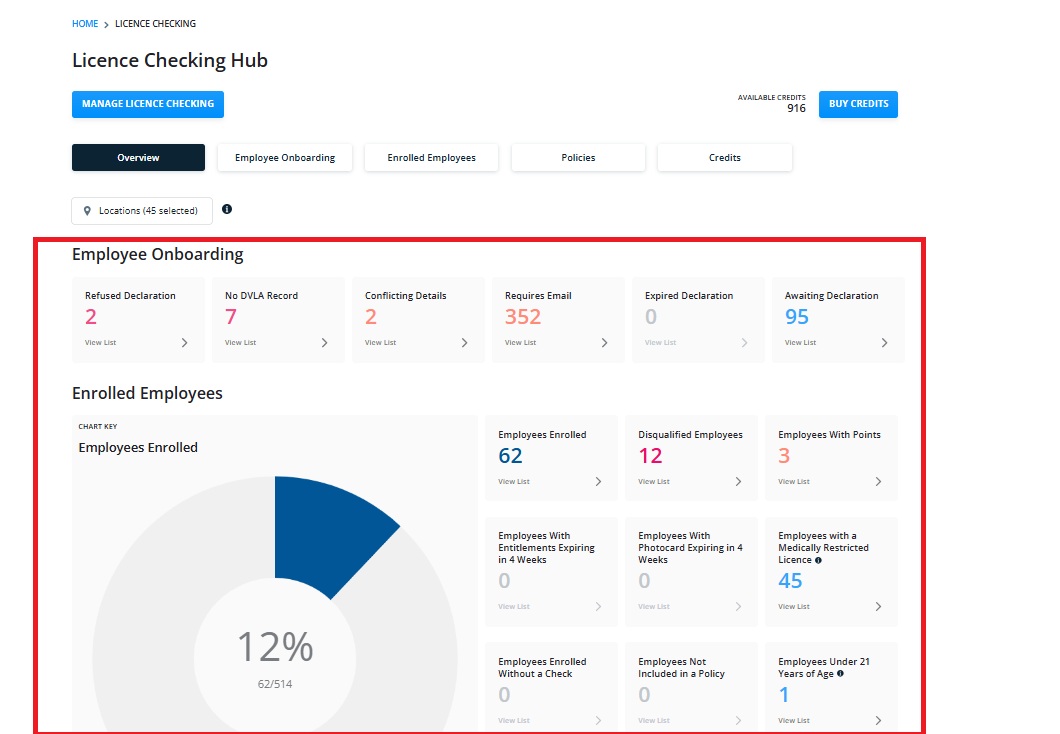This screenshot has width=1060, height=734.
Task: Click the location pin icon in Locations filter
Action: pyautogui.click(x=87, y=211)
